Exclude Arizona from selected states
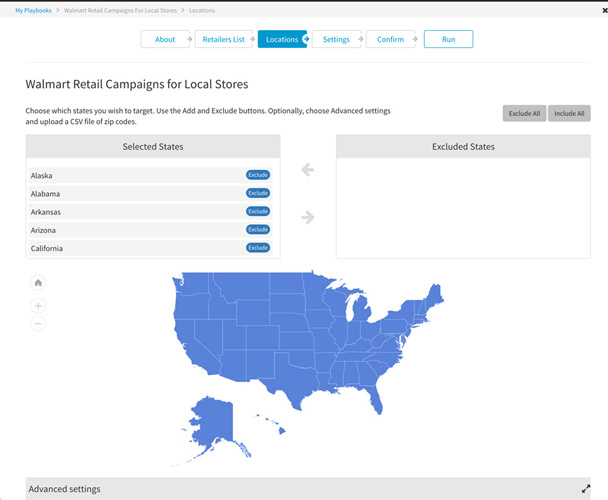 click(258, 230)
